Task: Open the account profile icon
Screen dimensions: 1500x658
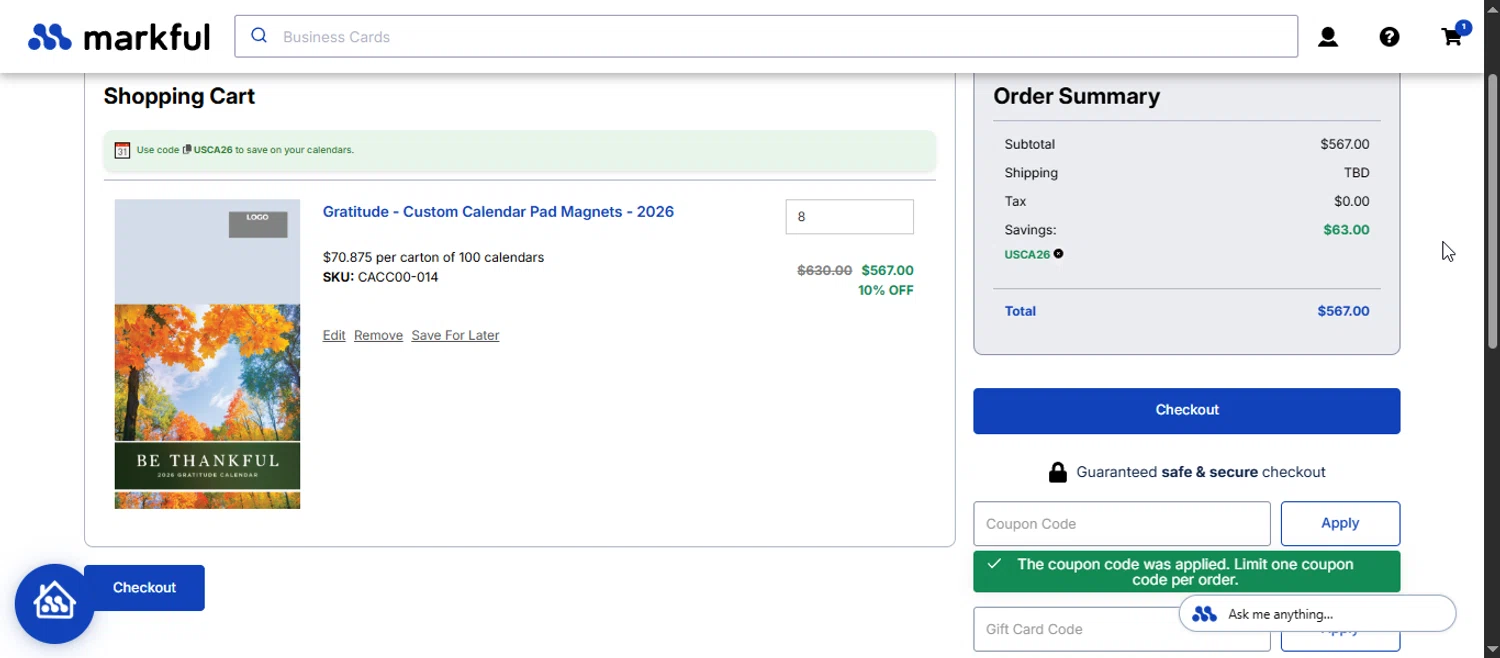Action: [x=1328, y=37]
